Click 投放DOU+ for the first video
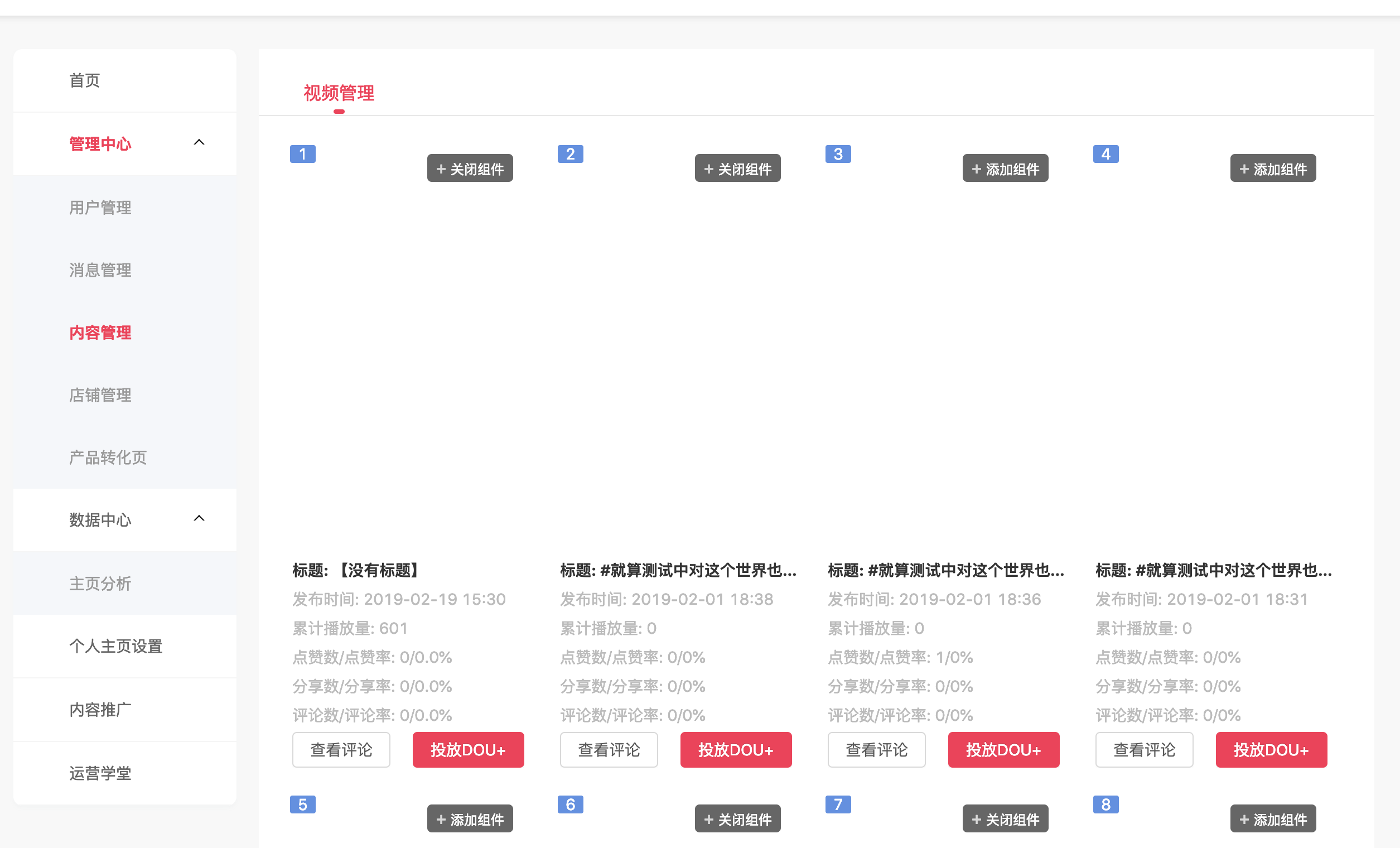The height and width of the screenshot is (848, 1400). click(468, 750)
